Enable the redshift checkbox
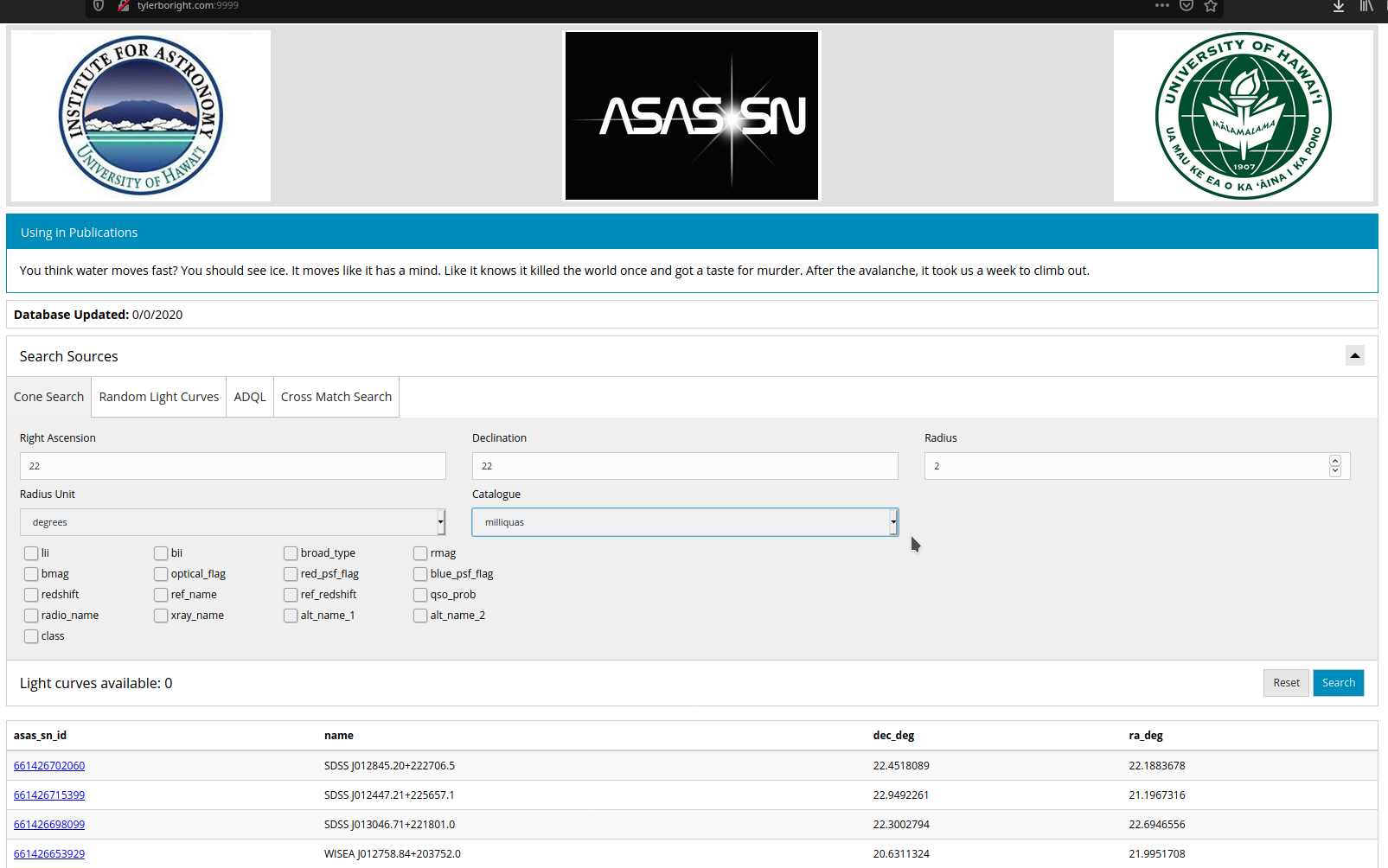Image resolution: width=1388 pixels, height=868 pixels. pos(30,594)
